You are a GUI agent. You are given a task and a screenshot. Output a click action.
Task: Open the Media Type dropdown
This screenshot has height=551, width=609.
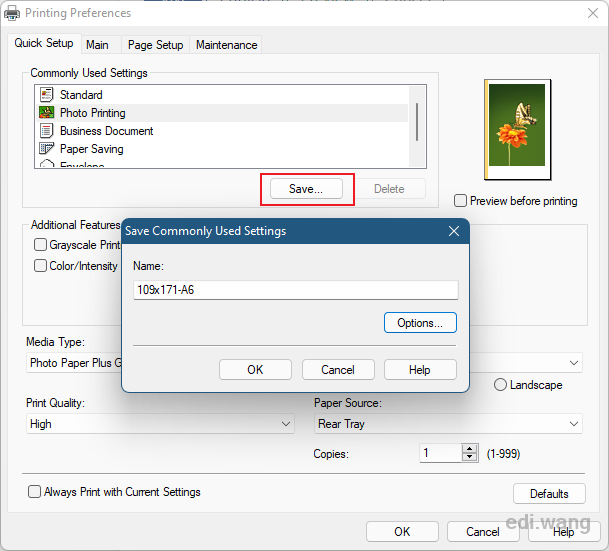[x=74, y=363]
